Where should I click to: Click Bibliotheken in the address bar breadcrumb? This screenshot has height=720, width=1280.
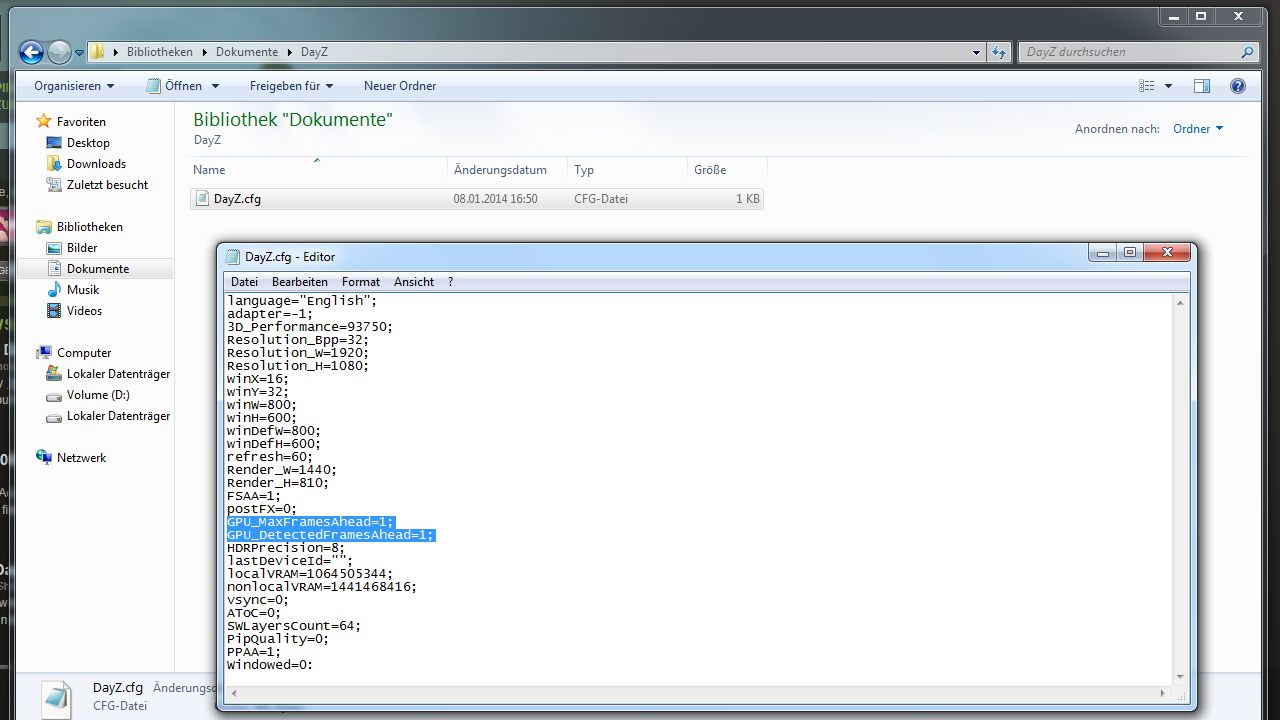[161, 52]
